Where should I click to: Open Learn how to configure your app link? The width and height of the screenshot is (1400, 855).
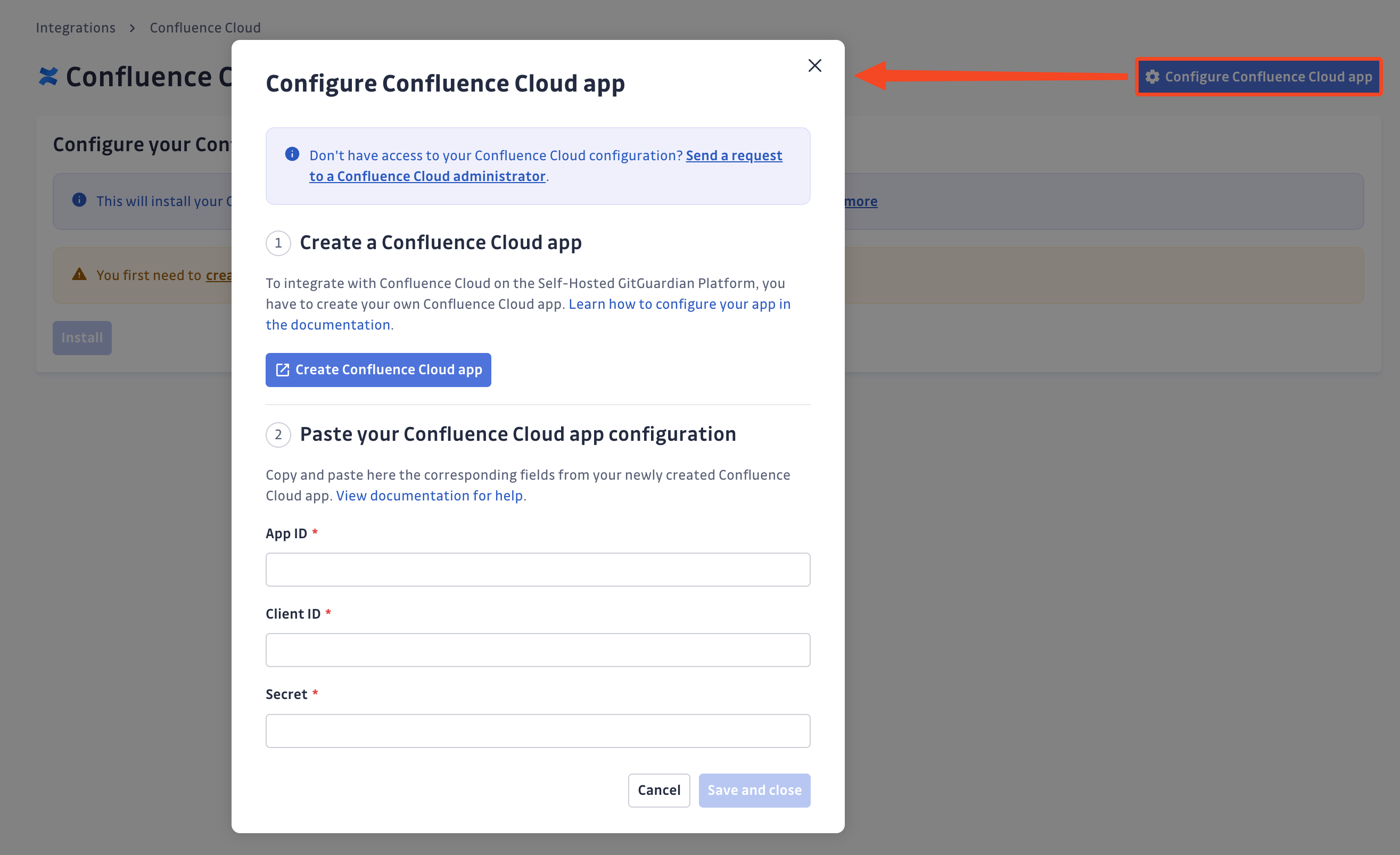[x=529, y=314]
